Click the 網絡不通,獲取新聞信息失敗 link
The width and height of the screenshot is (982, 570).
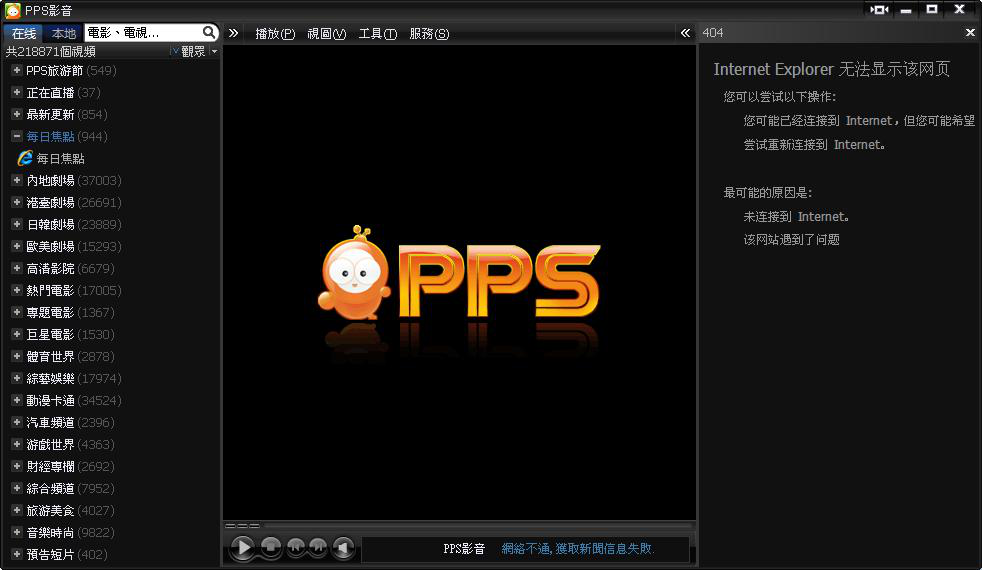(577, 549)
